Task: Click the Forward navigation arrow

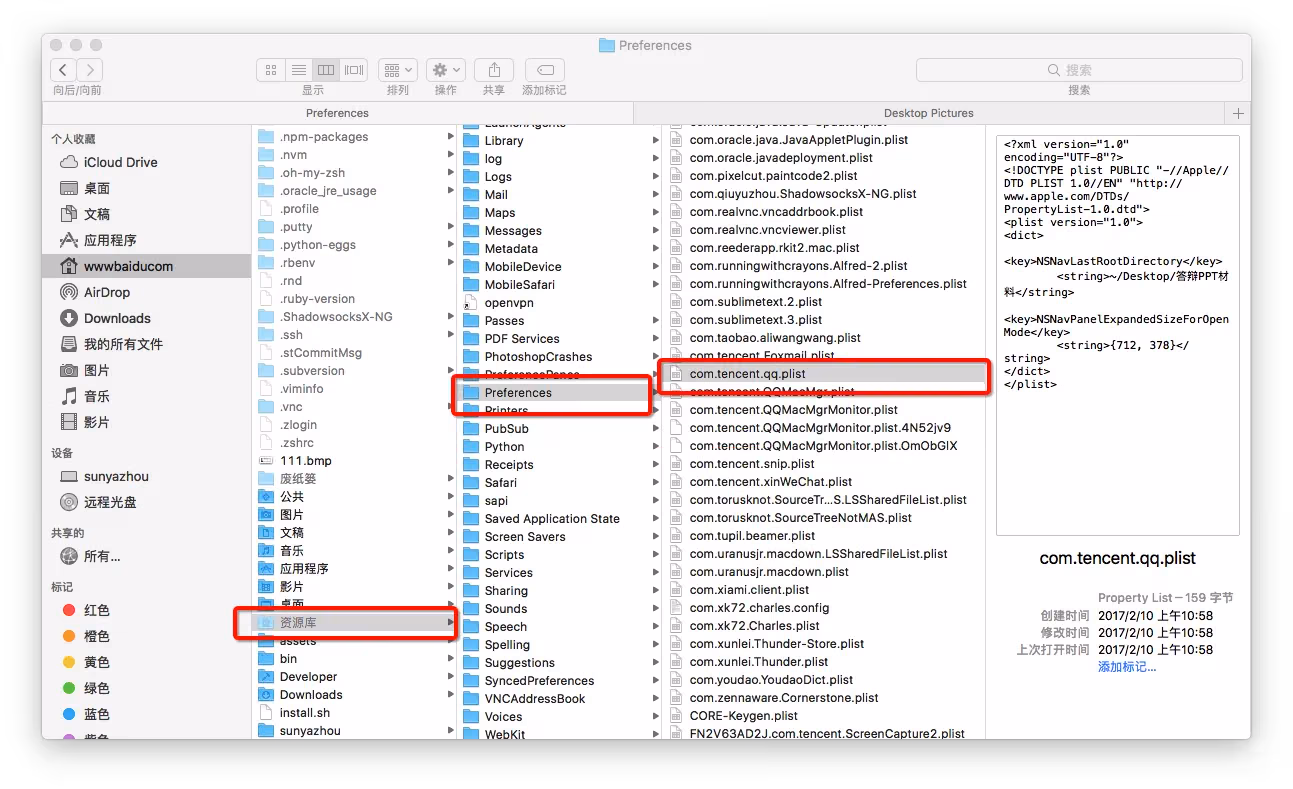Action: (x=90, y=70)
